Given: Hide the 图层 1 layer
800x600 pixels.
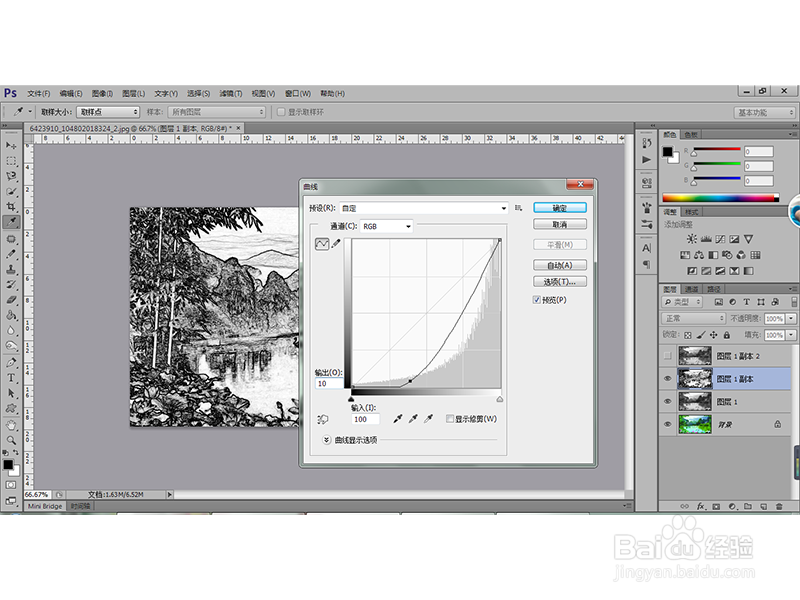Looking at the screenshot, I should tap(667, 402).
